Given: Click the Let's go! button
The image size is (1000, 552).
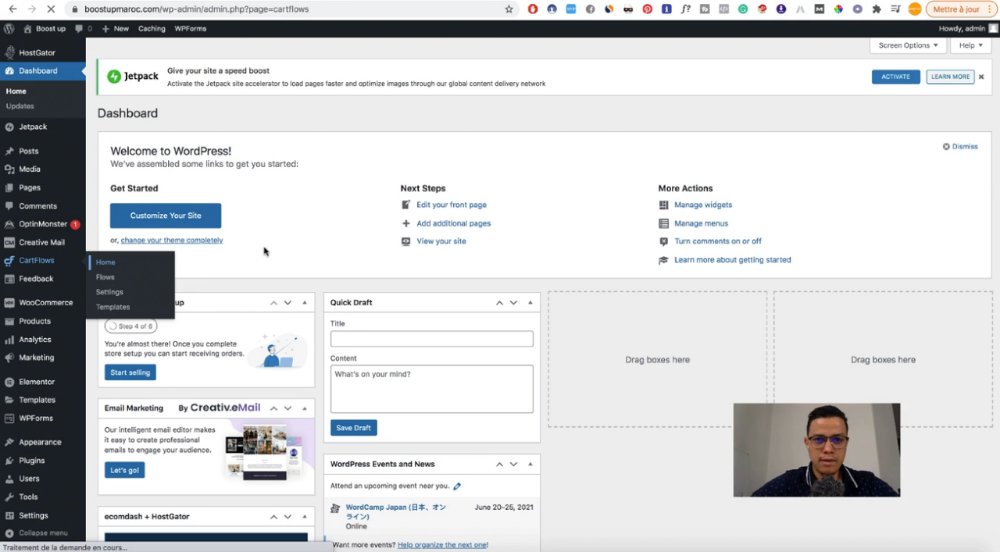Looking at the screenshot, I should 124,470.
